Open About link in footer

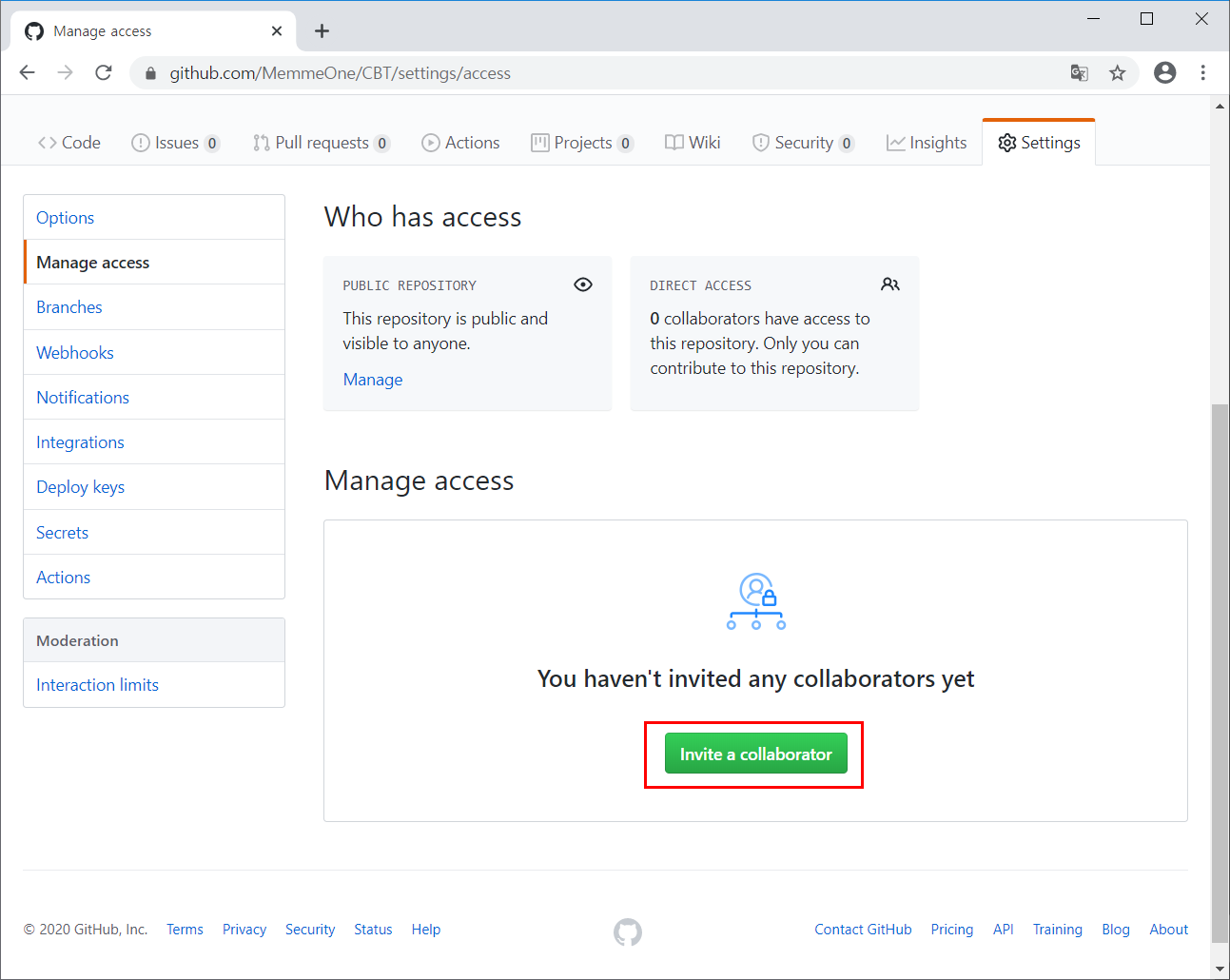(x=1169, y=930)
